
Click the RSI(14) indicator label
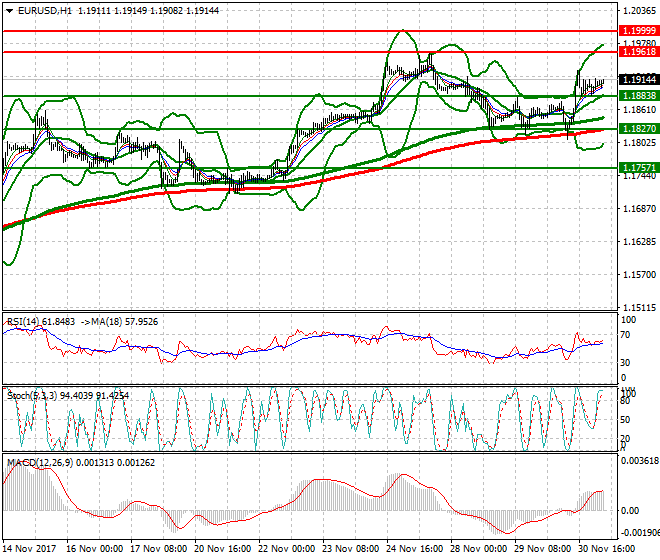pos(27,322)
